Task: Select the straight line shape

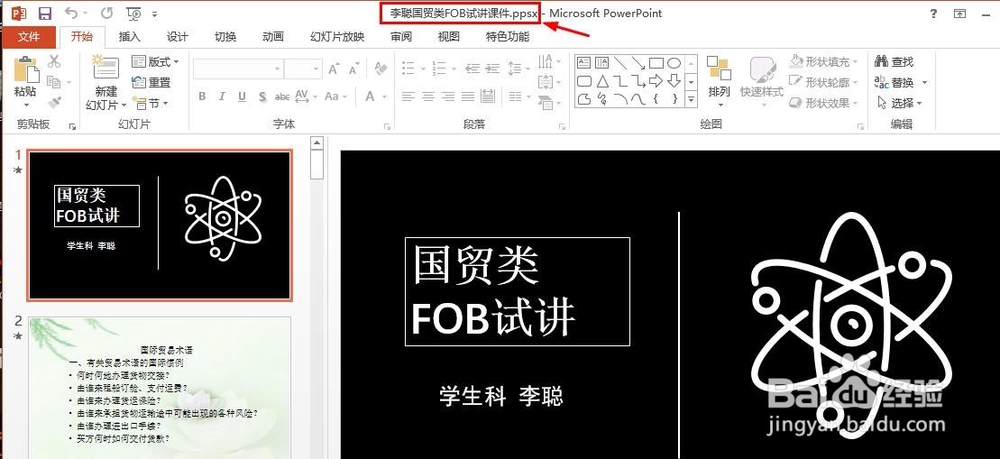Action: point(620,62)
